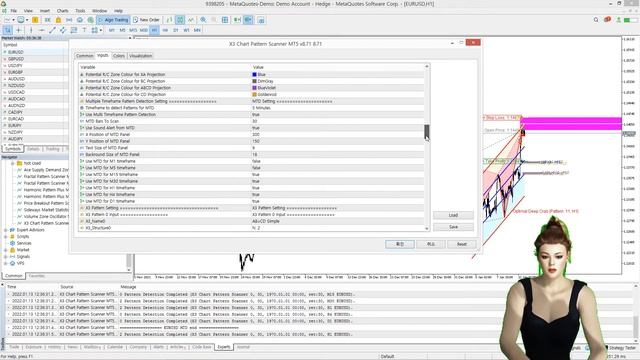
Task: Click the Reset button in dialog
Action: pos(462,244)
